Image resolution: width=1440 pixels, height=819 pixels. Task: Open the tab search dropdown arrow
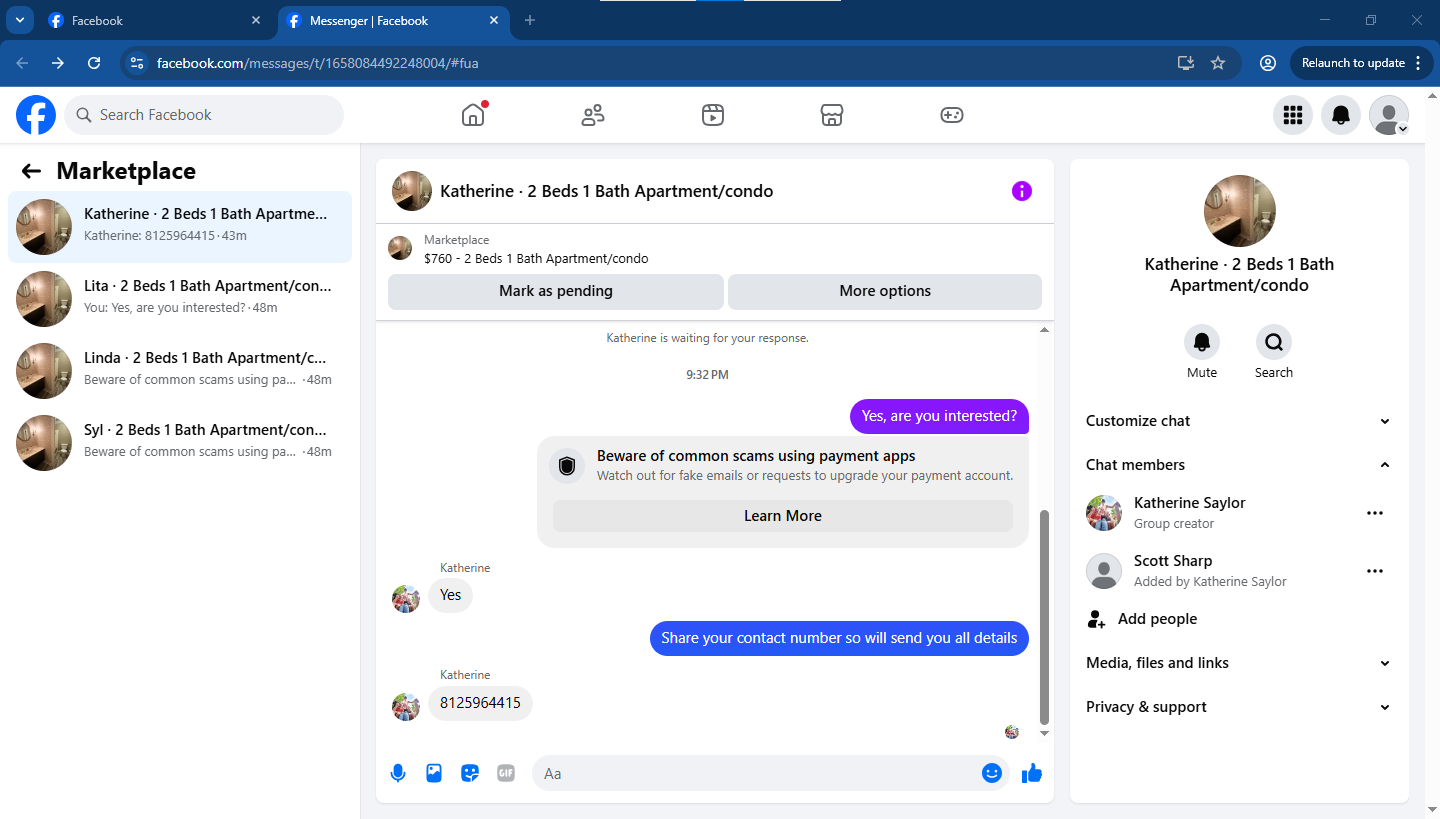[x=20, y=20]
